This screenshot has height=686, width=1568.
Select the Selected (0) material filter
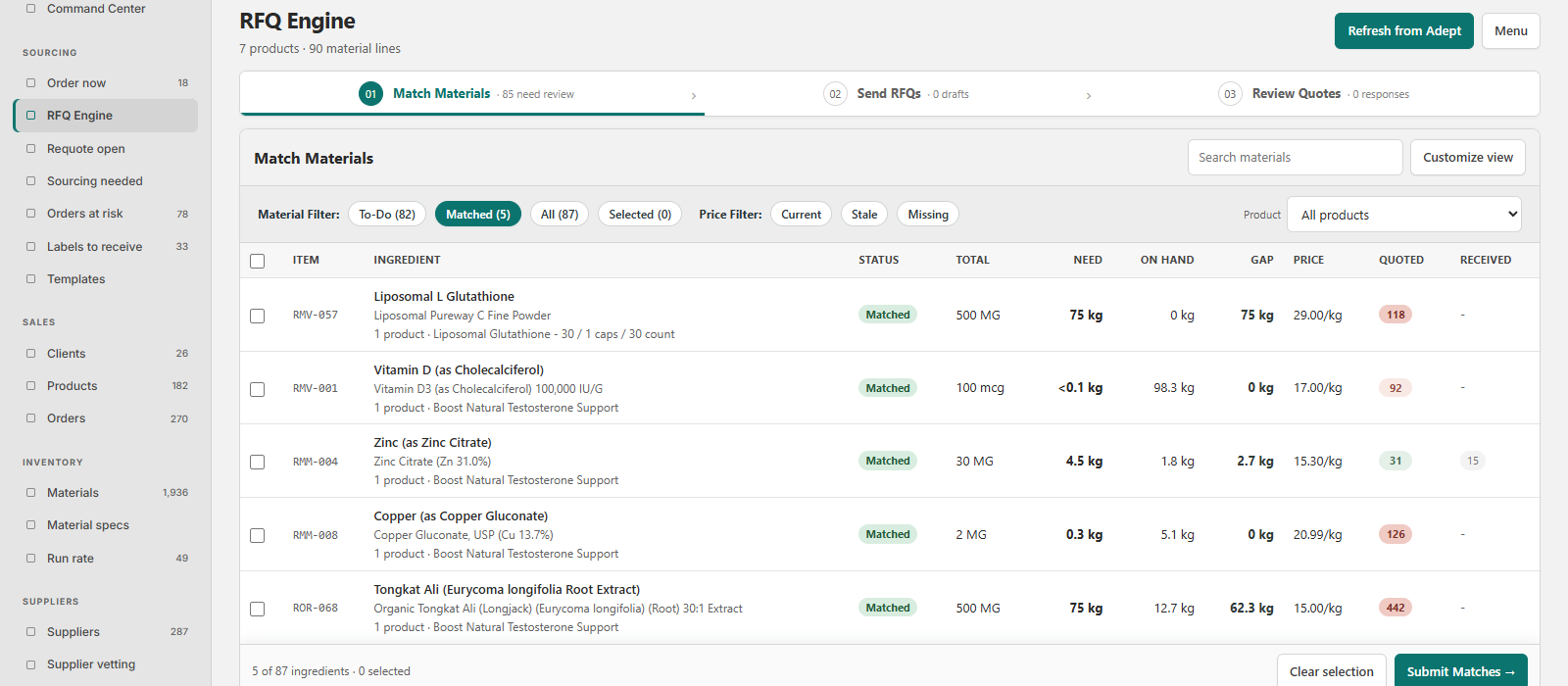(640, 215)
